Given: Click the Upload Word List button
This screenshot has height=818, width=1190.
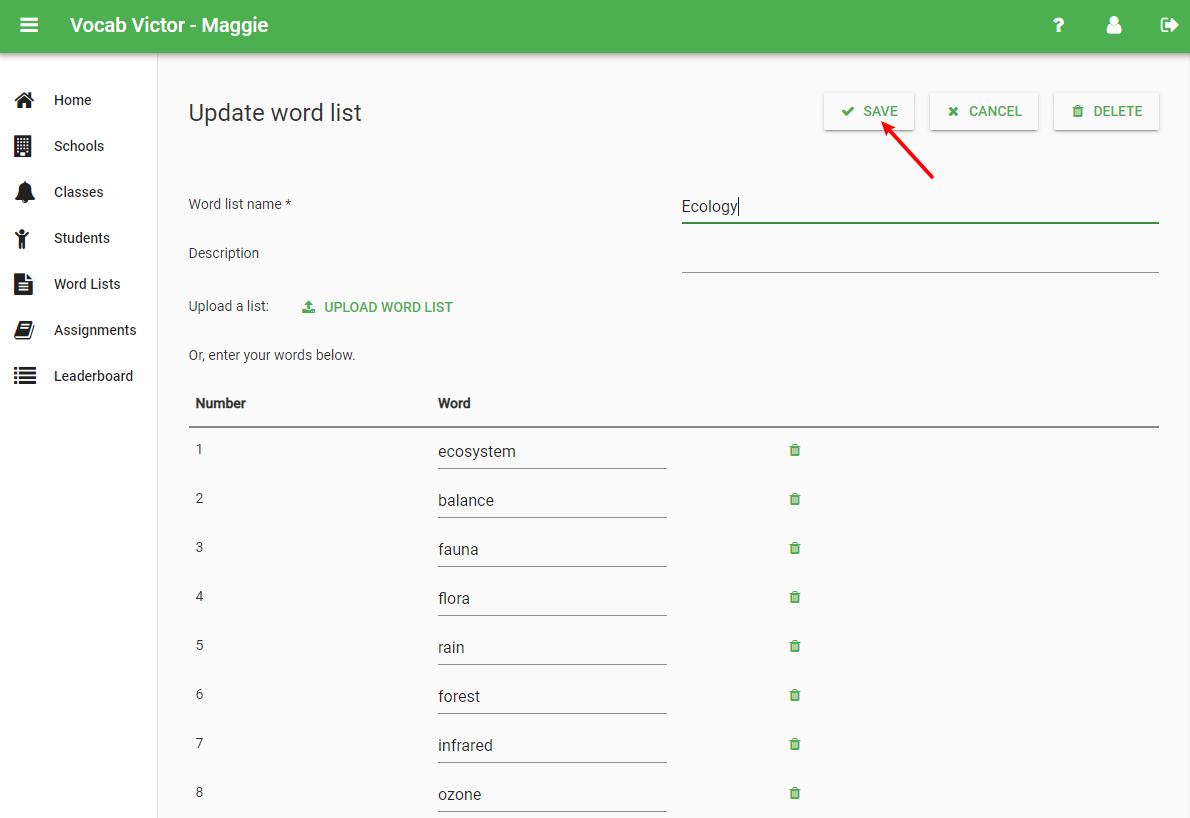Looking at the screenshot, I should (377, 307).
